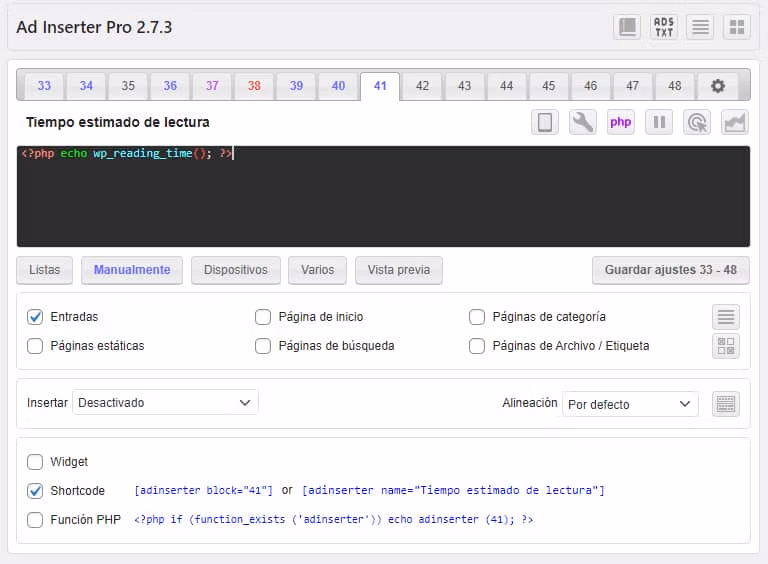Open the Insertar Desactivado dropdown
Screen dimensions: 768x564
point(165,402)
